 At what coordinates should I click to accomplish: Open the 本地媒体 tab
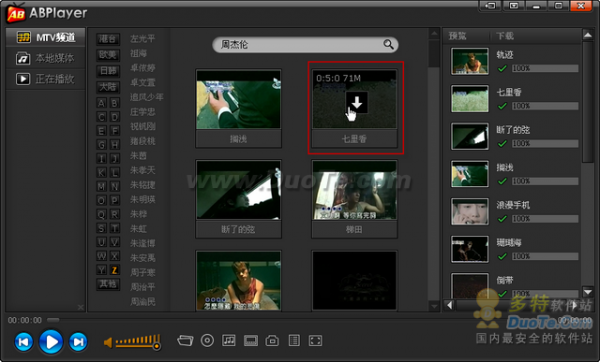point(46,58)
